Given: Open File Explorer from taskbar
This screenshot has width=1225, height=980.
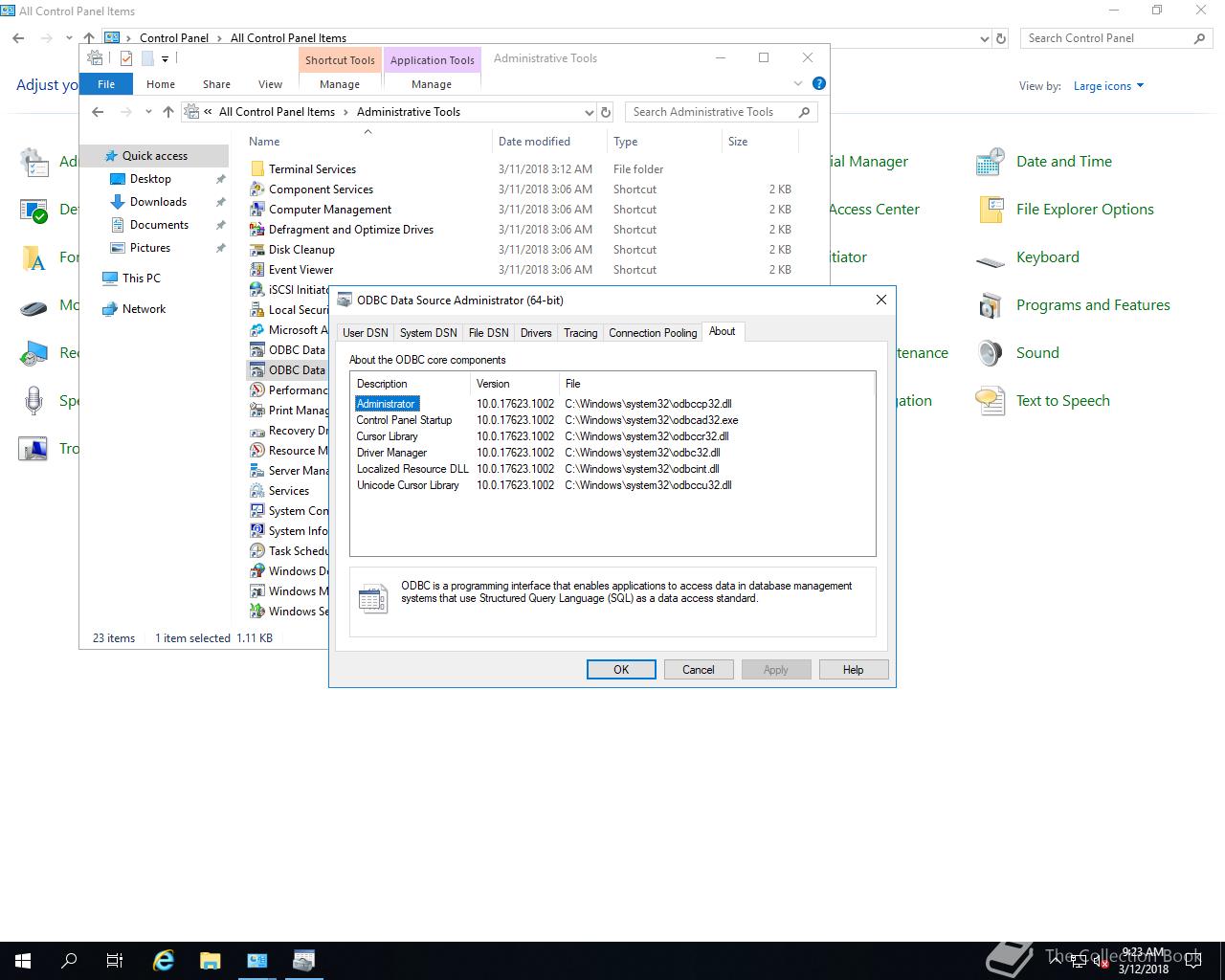Looking at the screenshot, I should click(211, 961).
